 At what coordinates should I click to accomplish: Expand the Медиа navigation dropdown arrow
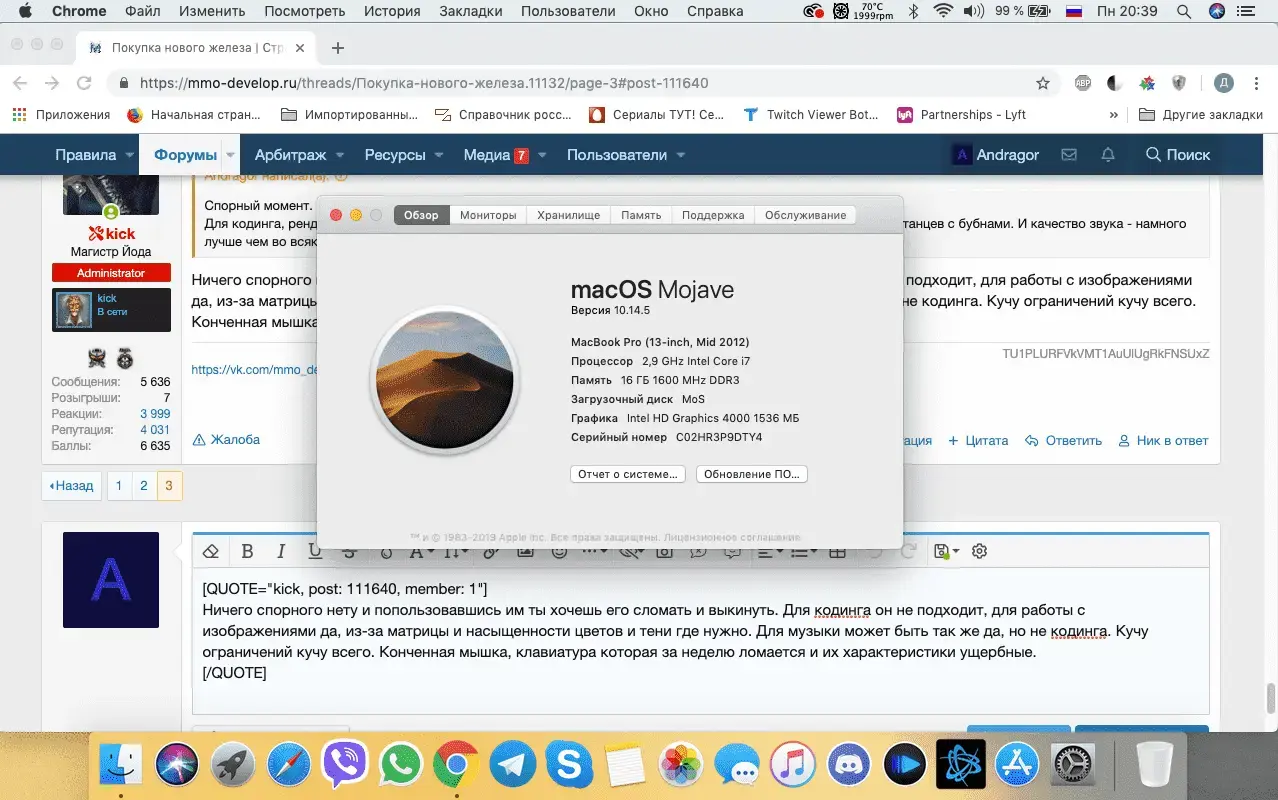tap(542, 155)
